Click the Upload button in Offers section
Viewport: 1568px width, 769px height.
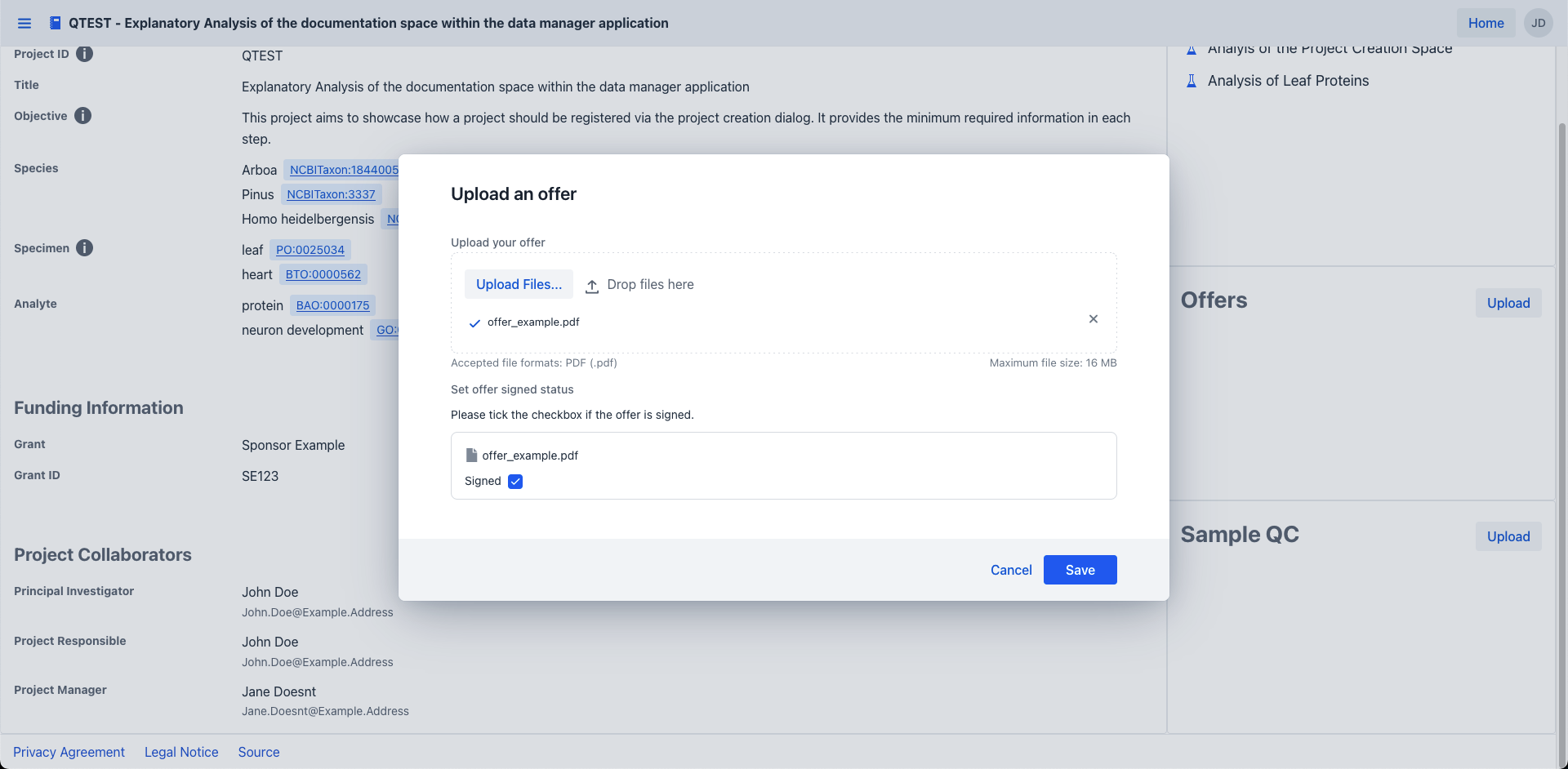[x=1508, y=303]
